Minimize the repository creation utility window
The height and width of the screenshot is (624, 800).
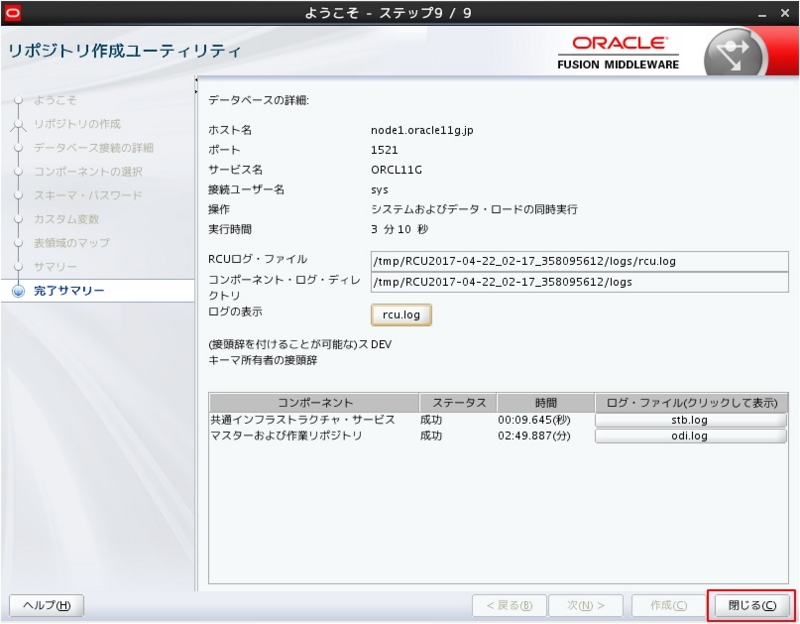pyautogui.click(x=762, y=14)
